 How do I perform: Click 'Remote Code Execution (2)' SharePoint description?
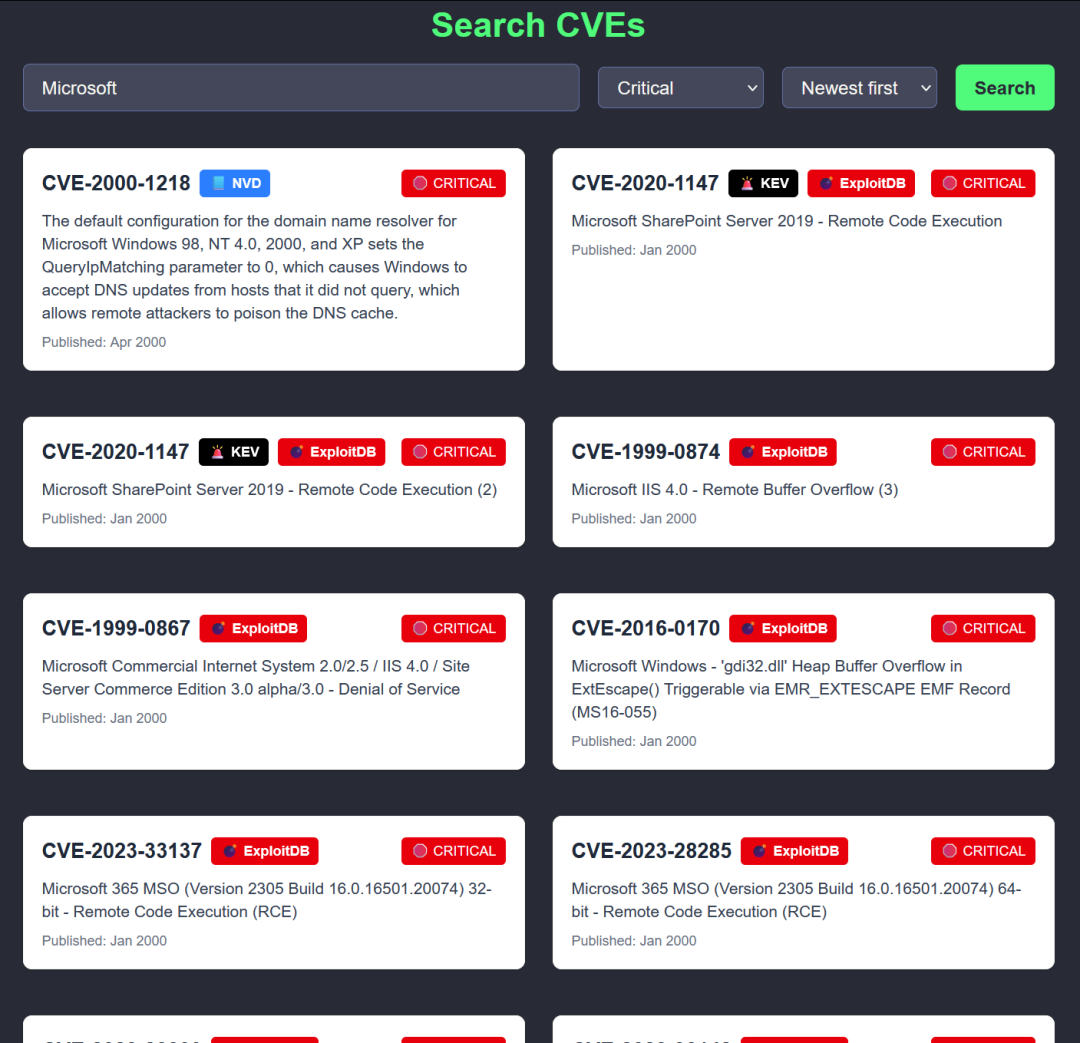(x=269, y=490)
